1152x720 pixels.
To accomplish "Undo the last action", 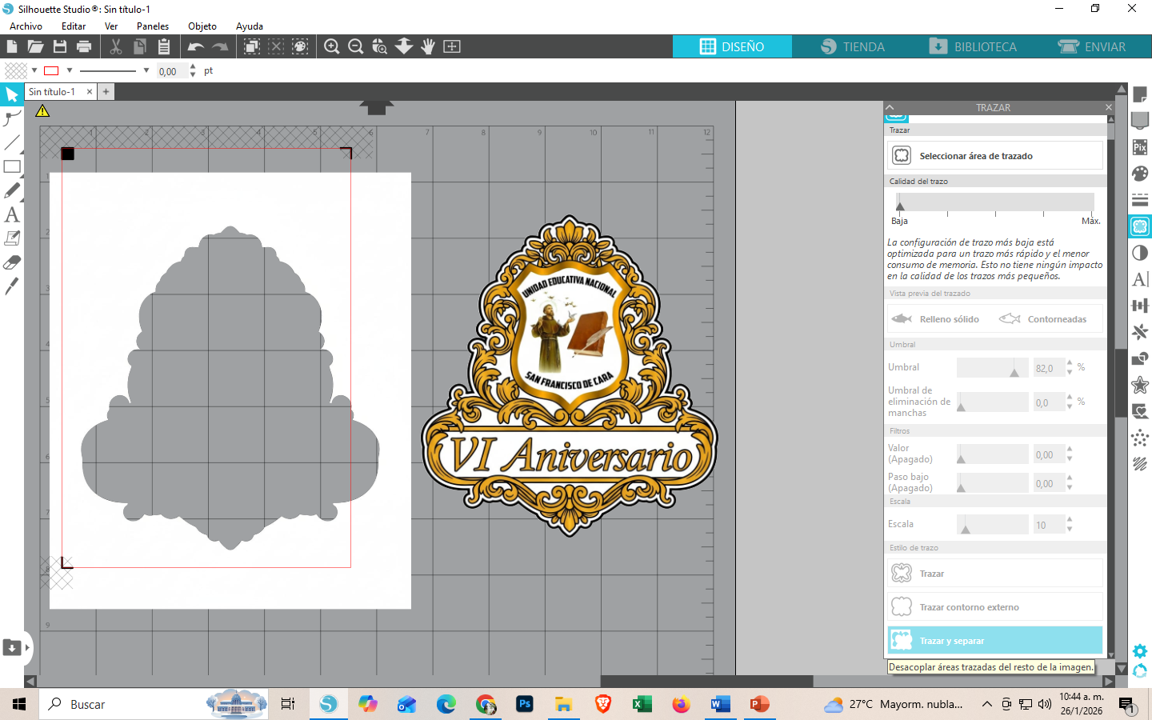I will pos(195,46).
